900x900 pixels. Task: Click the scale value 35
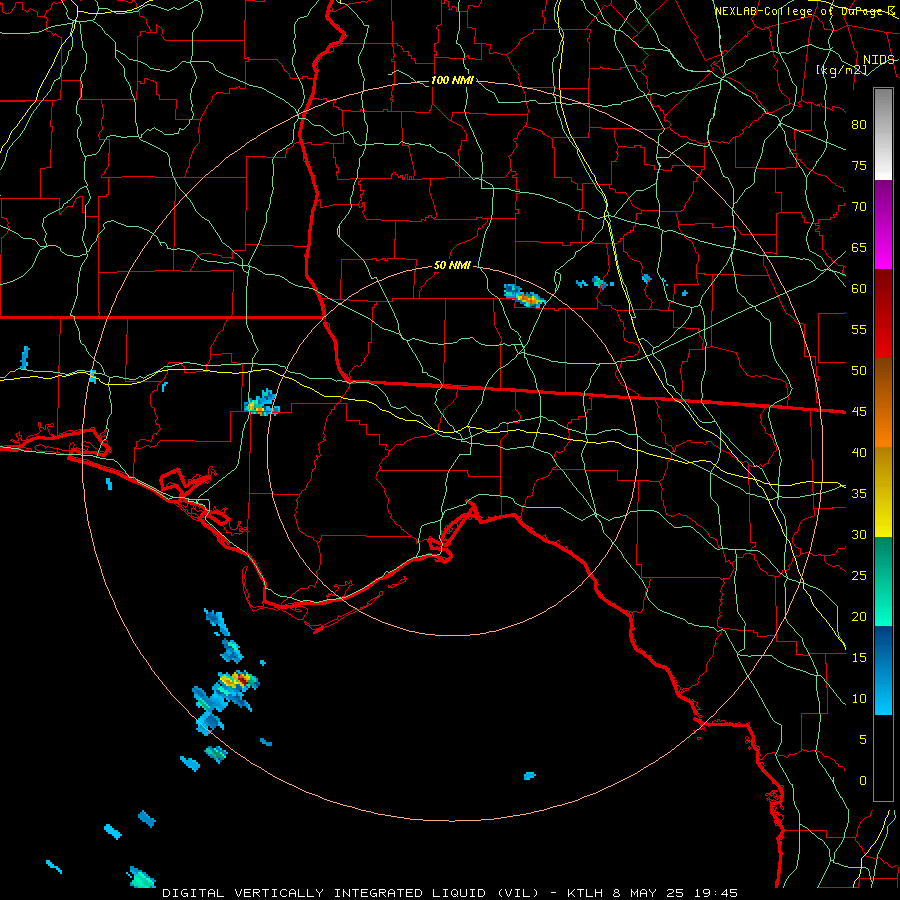859,494
